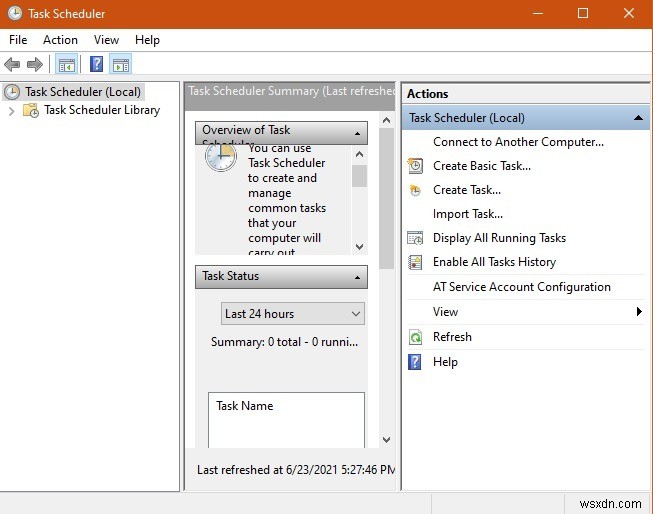Screen dimensions: 653x514
Task: Click Enable All Tasks History action
Action: pos(494,262)
